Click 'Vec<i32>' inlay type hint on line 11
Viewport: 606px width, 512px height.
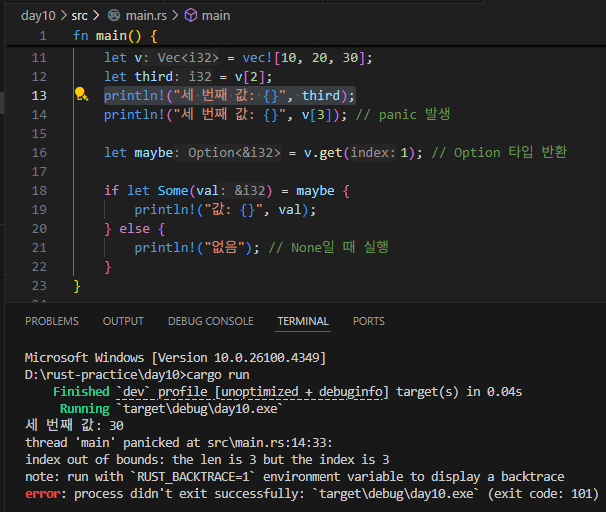(x=188, y=58)
